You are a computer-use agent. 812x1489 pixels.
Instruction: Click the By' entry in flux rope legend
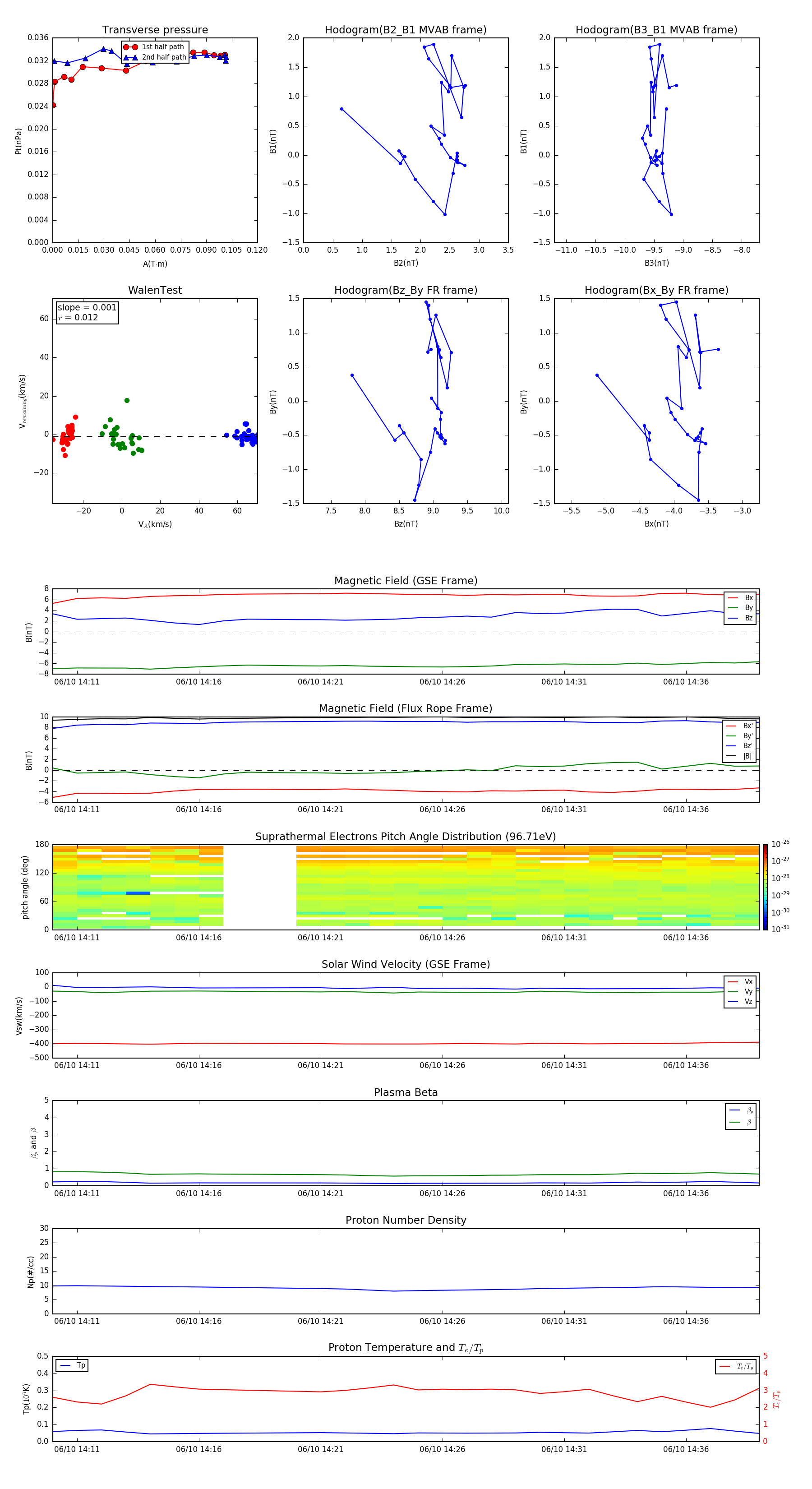(739, 736)
